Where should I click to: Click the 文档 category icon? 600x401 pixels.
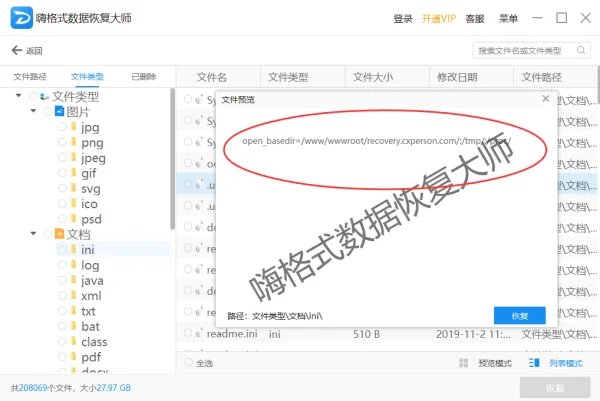tap(59, 233)
